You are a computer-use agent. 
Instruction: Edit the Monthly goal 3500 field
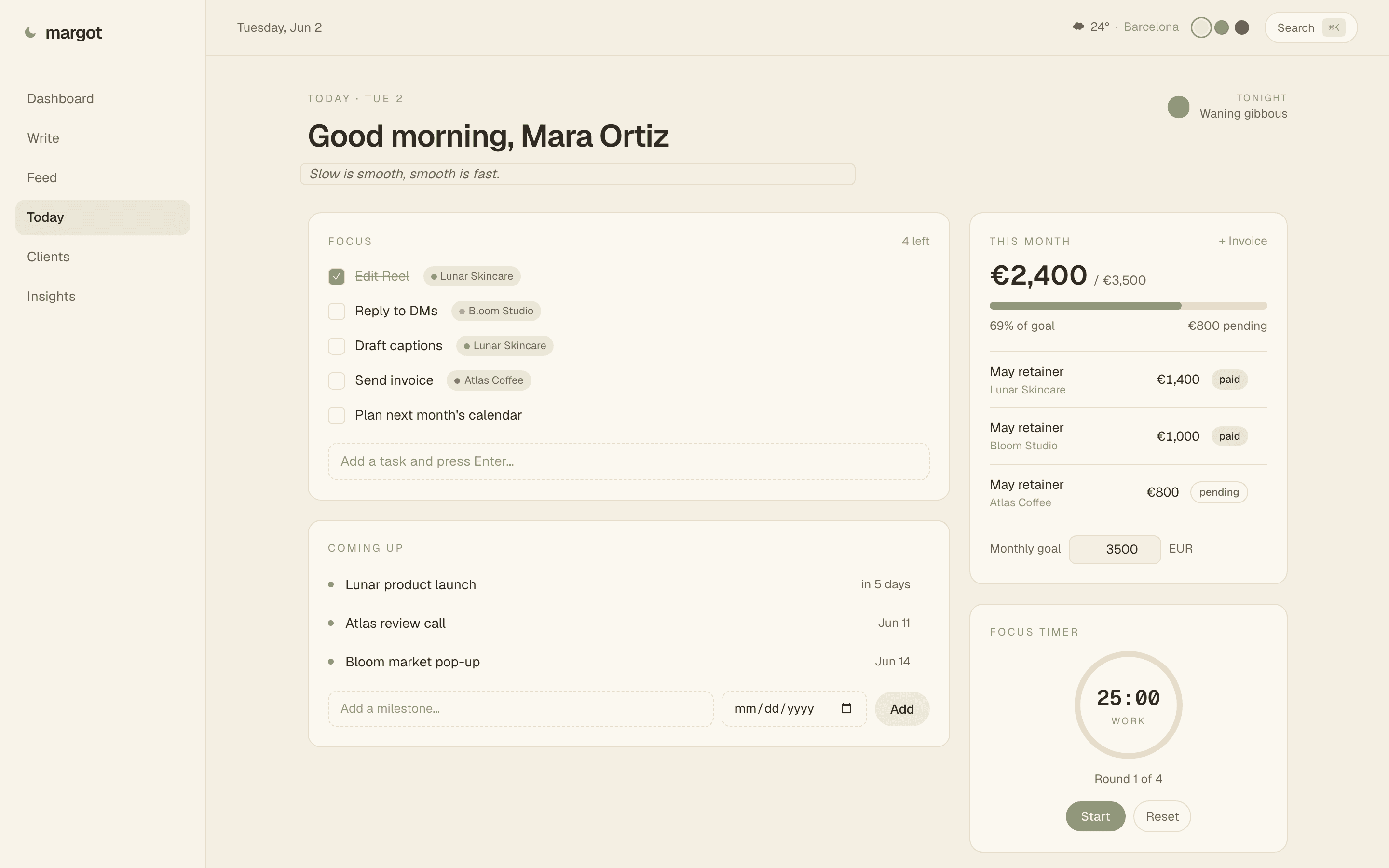[1115, 549]
